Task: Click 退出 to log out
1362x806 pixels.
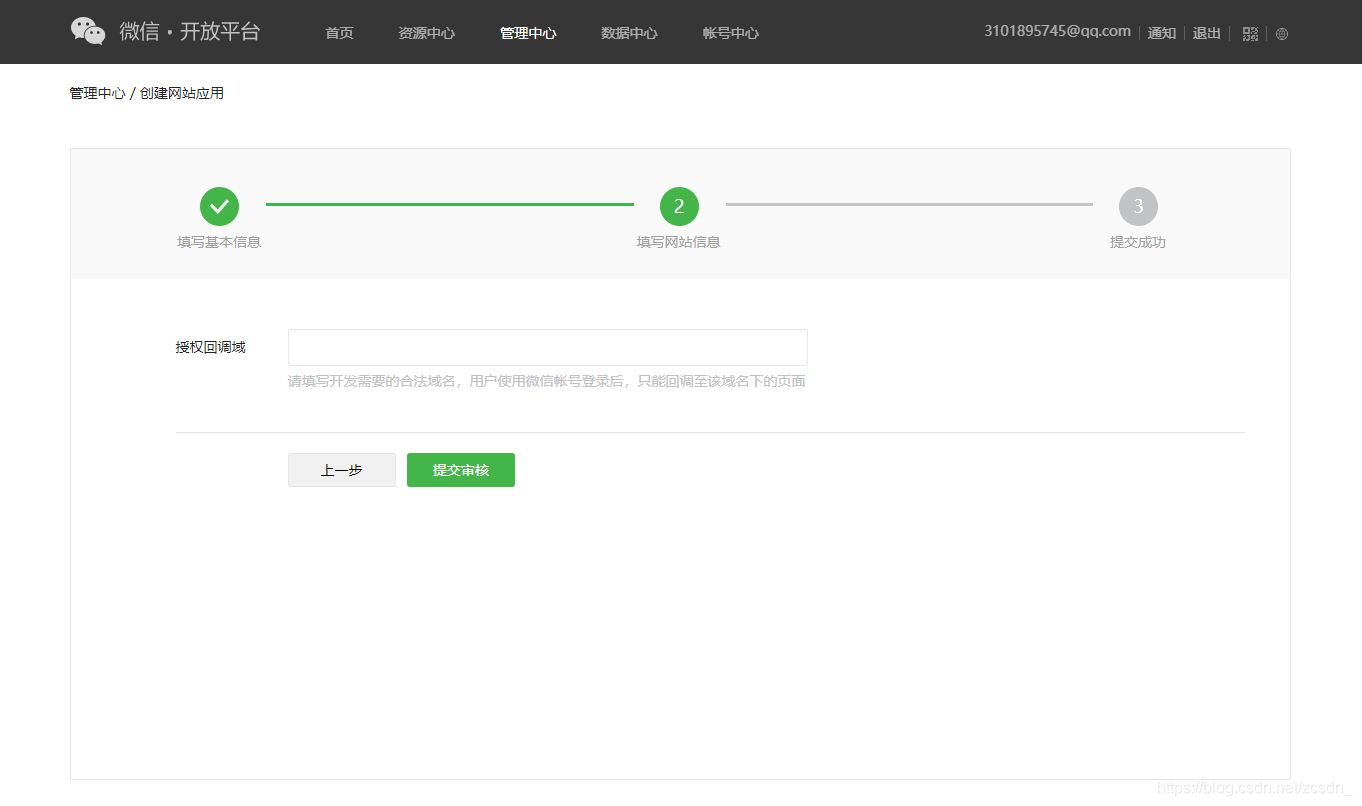Action: click(1206, 33)
